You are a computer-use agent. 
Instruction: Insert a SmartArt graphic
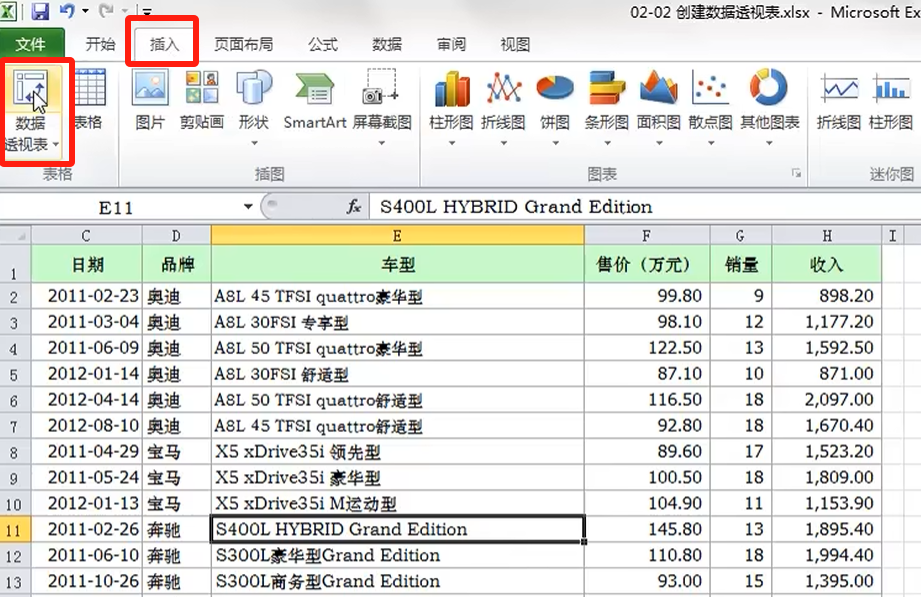(315, 98)
